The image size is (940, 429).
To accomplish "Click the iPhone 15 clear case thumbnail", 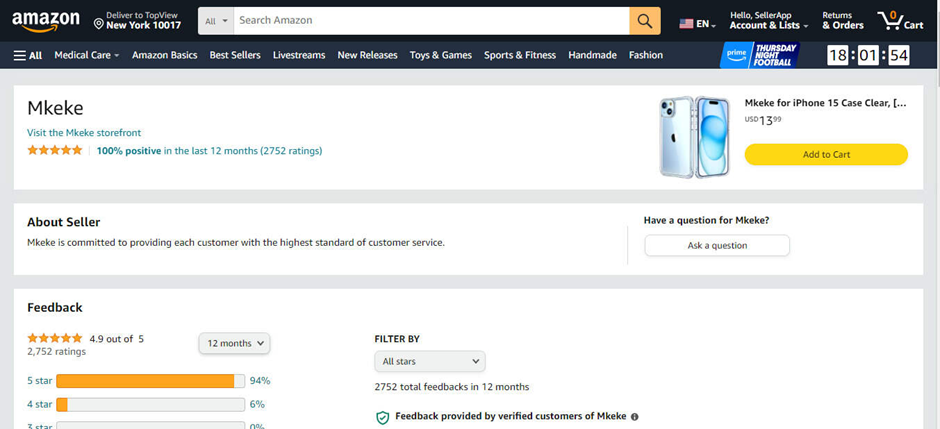I will (x=695, y=137).
